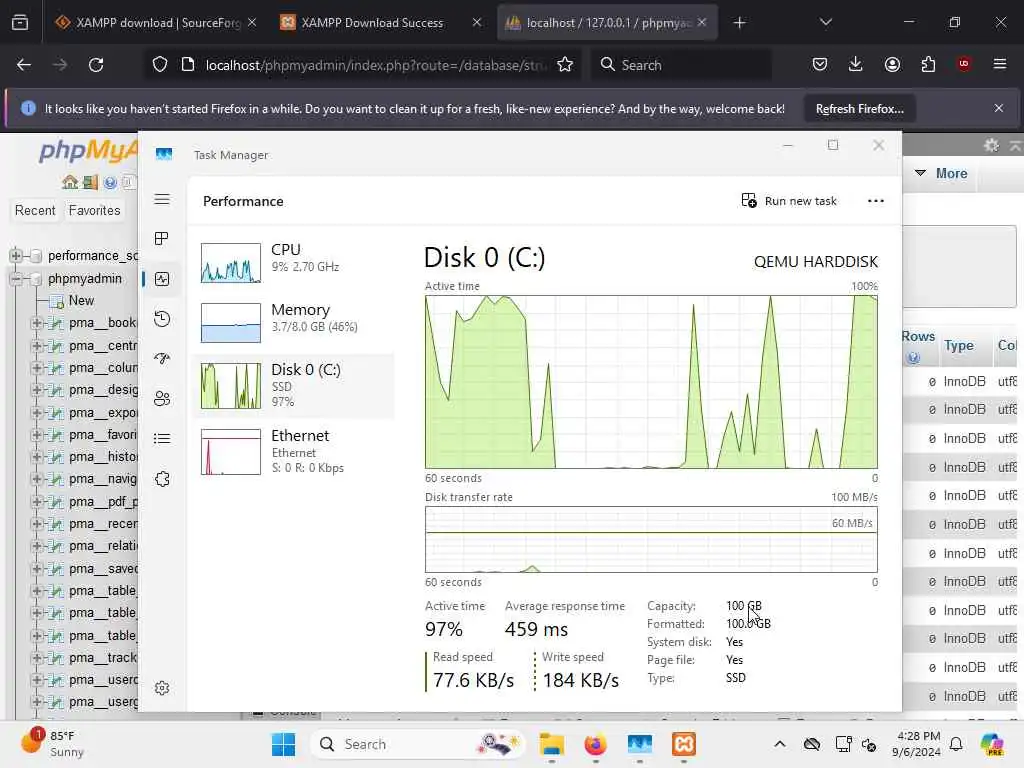1024x768 pixels.
Task: Expand pma__export_templates table node
Action: (x=37, y=413)
